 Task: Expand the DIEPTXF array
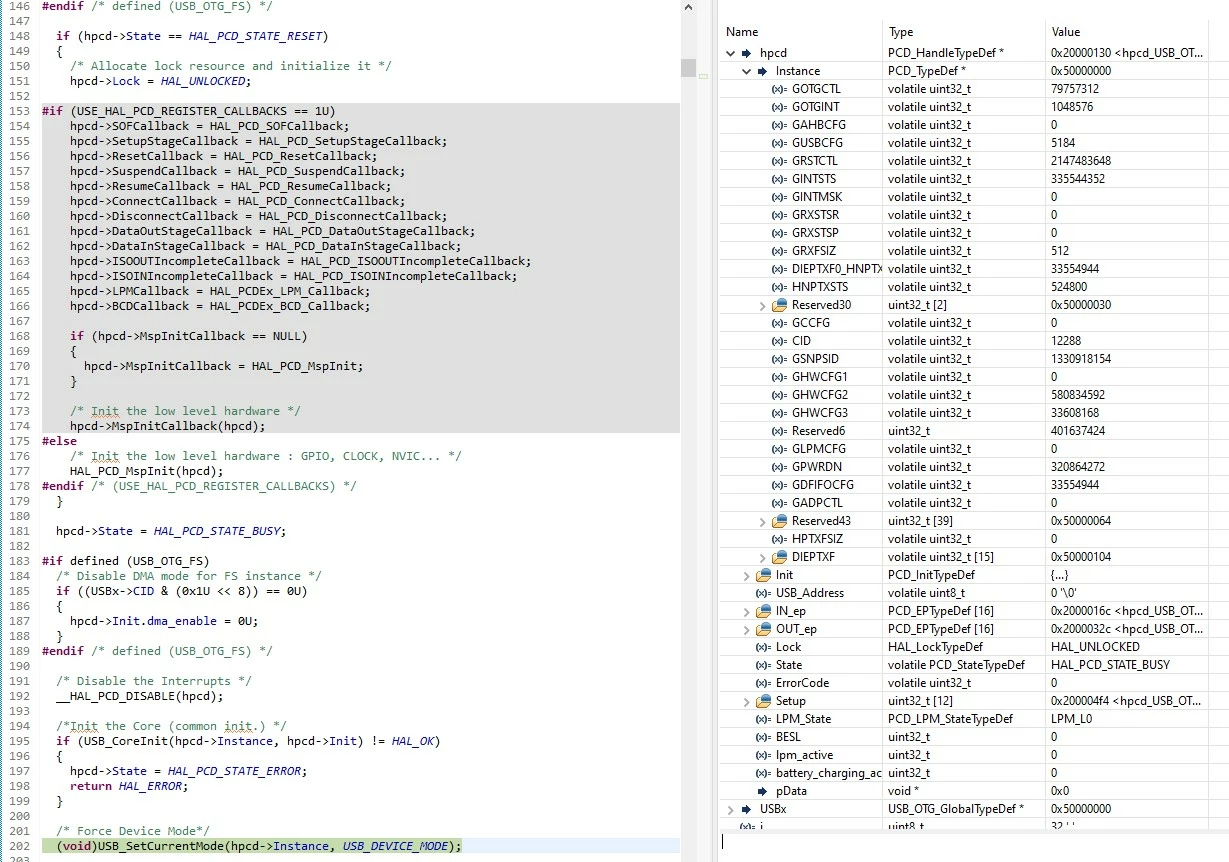(764, 557)
